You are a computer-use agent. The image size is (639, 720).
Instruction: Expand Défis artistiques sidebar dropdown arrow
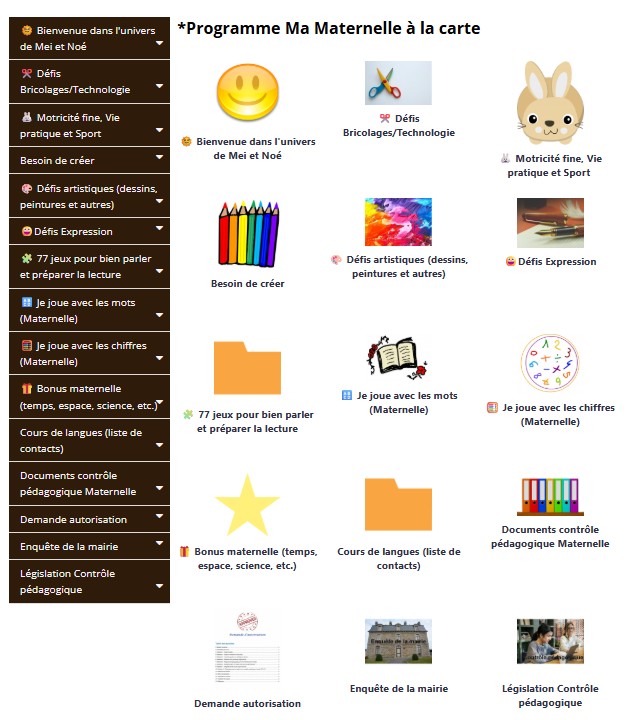159,201
